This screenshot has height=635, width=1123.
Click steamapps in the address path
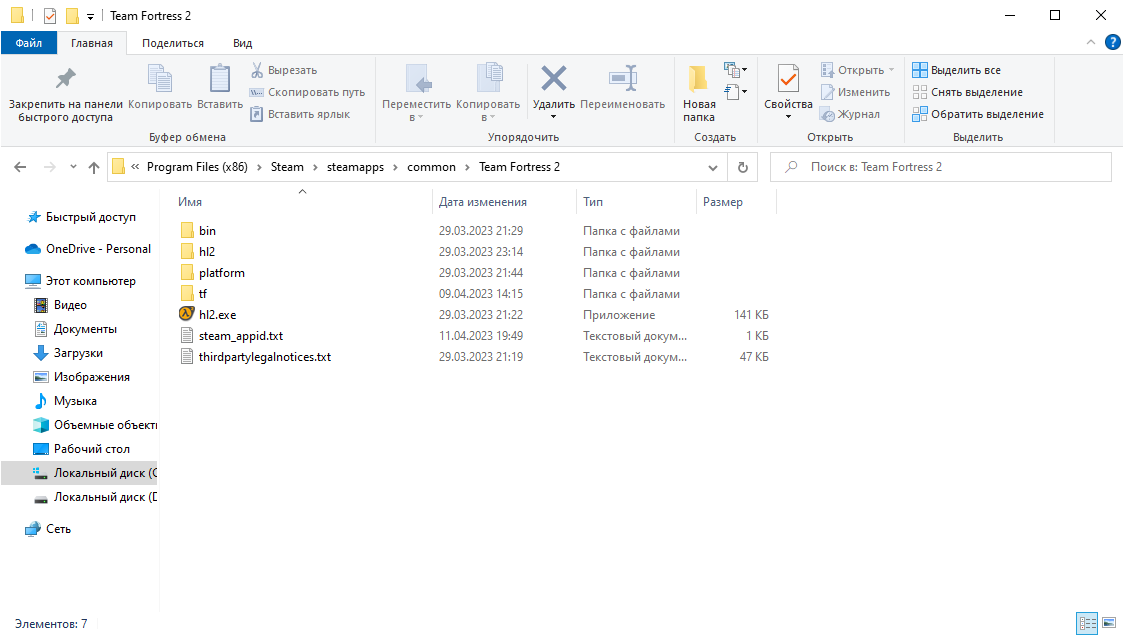pos(355,167)
